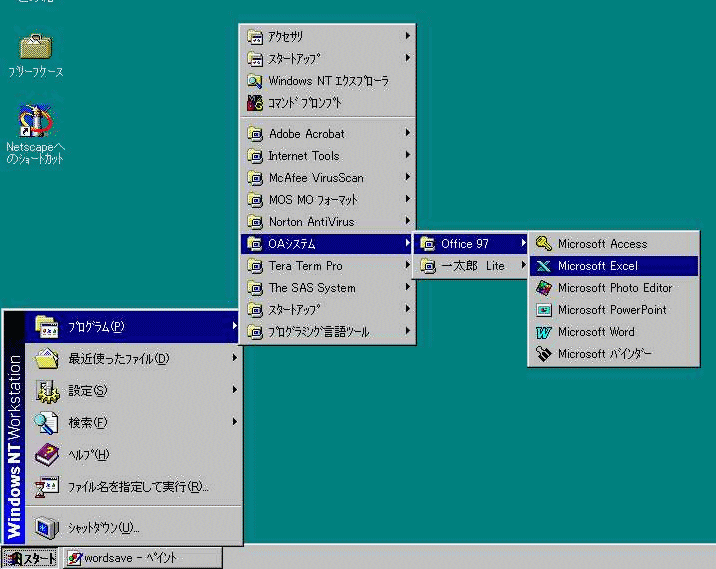
Task: Select the プログラミング言語ツール label
Action: [x=318, y=332]
